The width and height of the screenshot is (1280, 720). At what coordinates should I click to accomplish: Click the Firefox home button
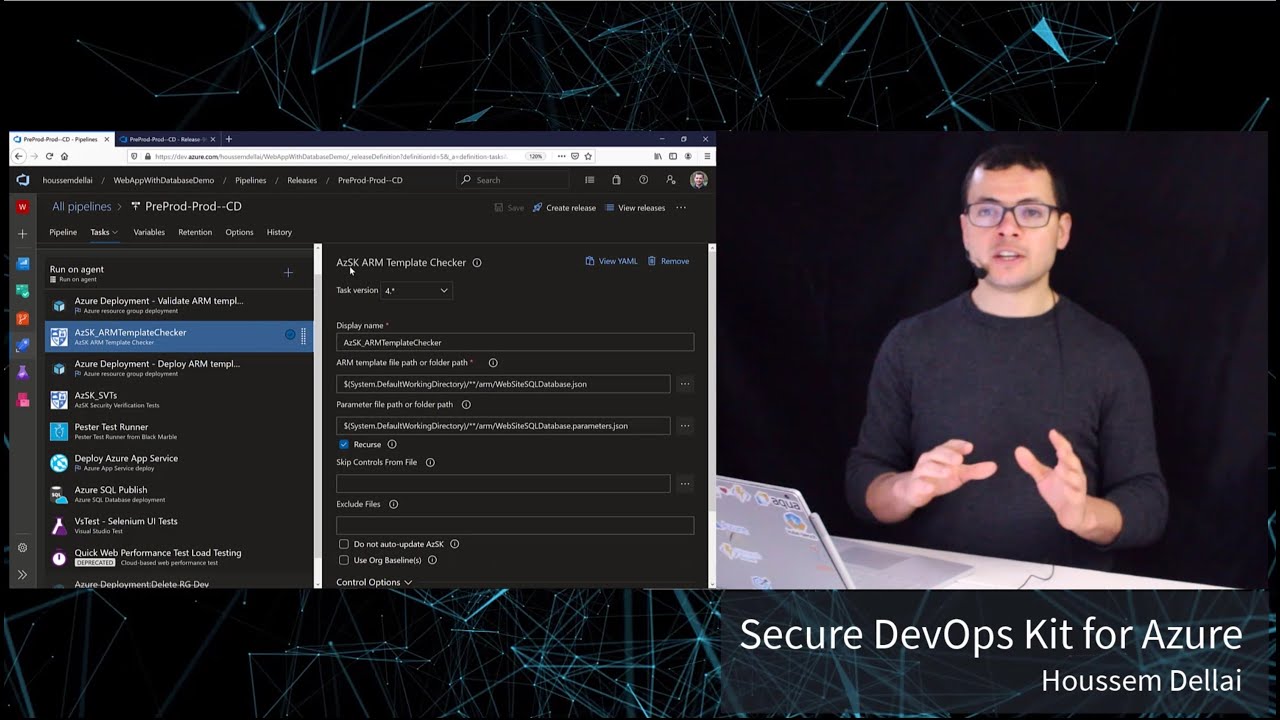(x=64, y=156)
